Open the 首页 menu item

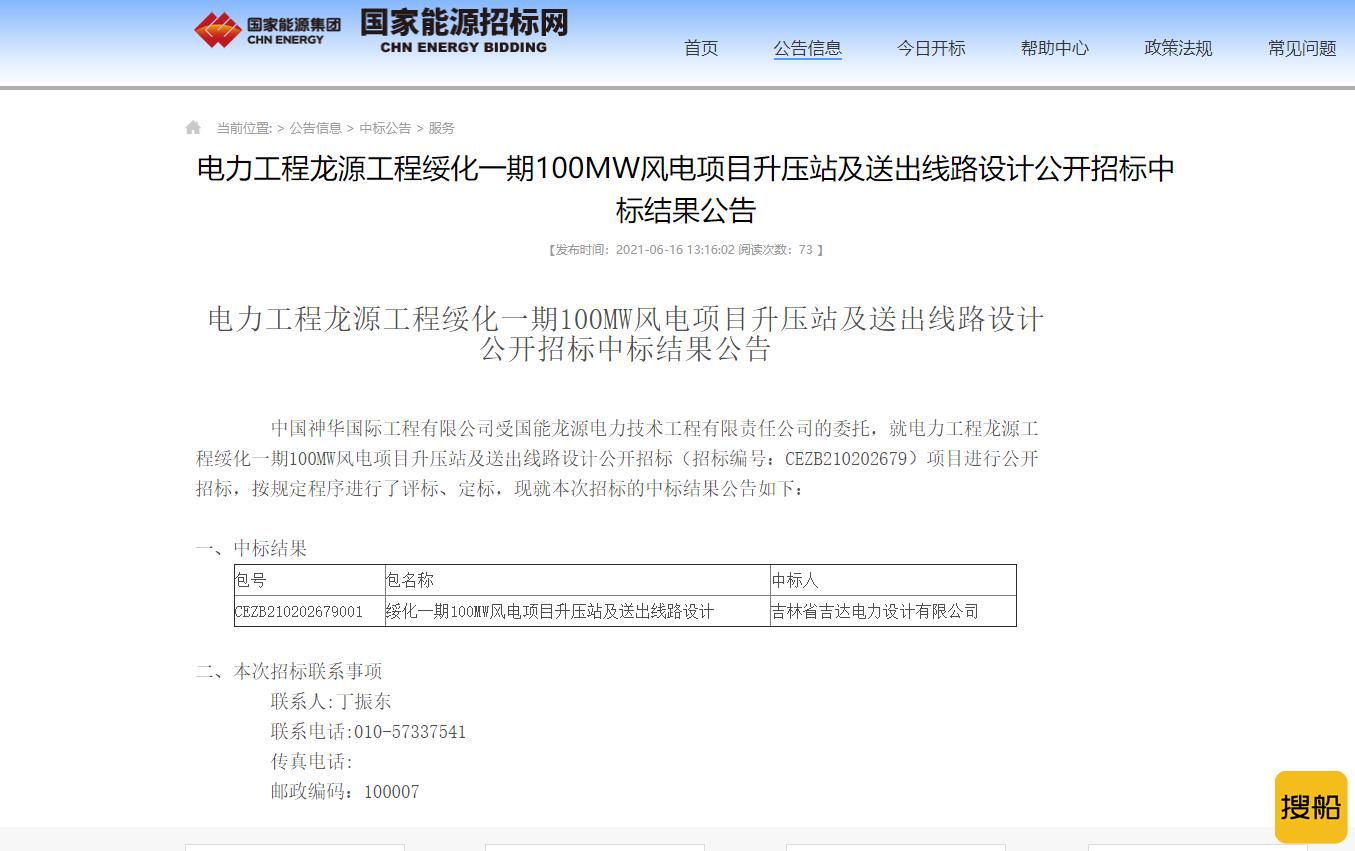pos(701,48)
